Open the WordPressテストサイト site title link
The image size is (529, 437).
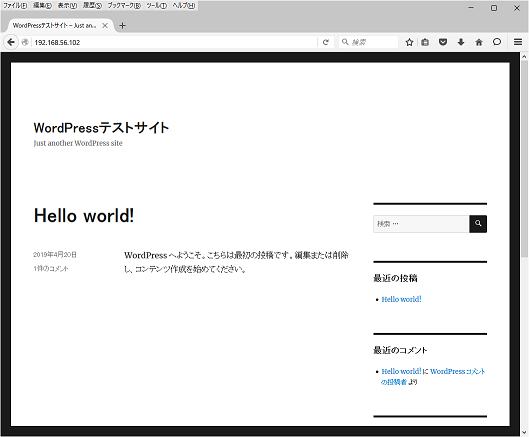[x=101, y=128]
